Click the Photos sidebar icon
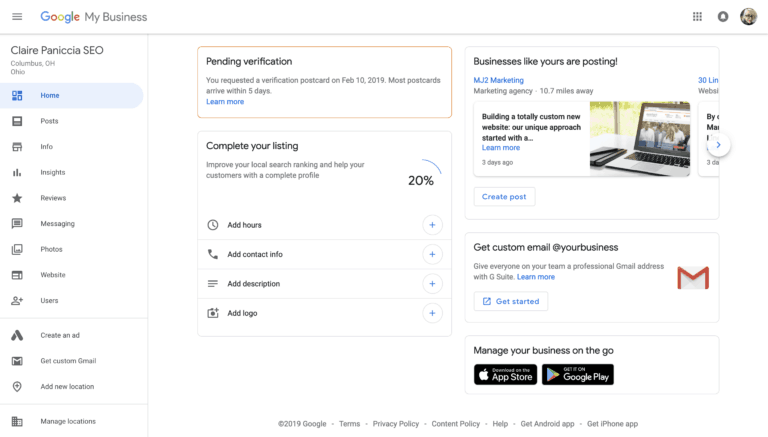This screenshot has height=437, width=768. coord(17,249)
